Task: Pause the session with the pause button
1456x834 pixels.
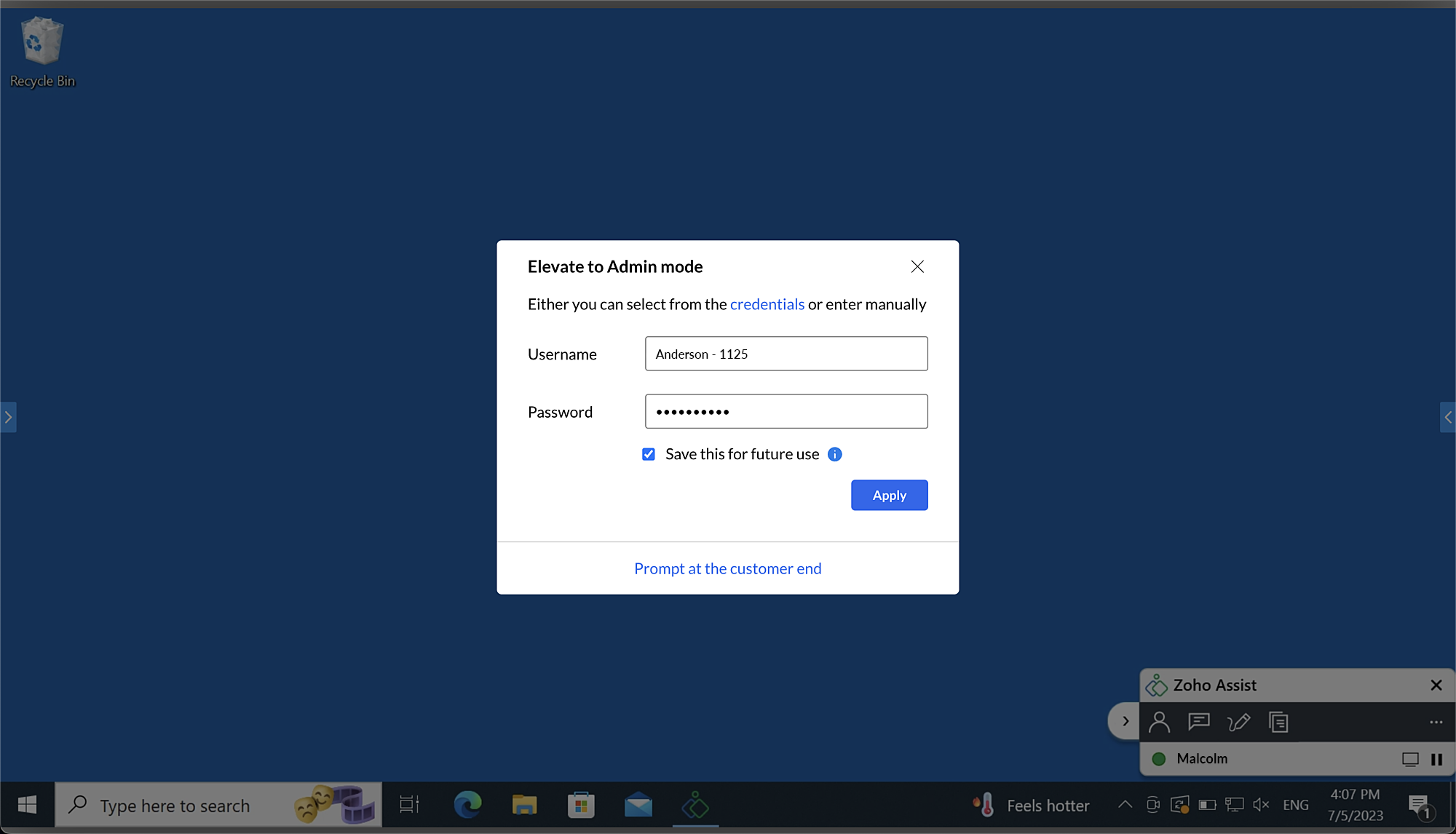Action: coord(1436,759)
